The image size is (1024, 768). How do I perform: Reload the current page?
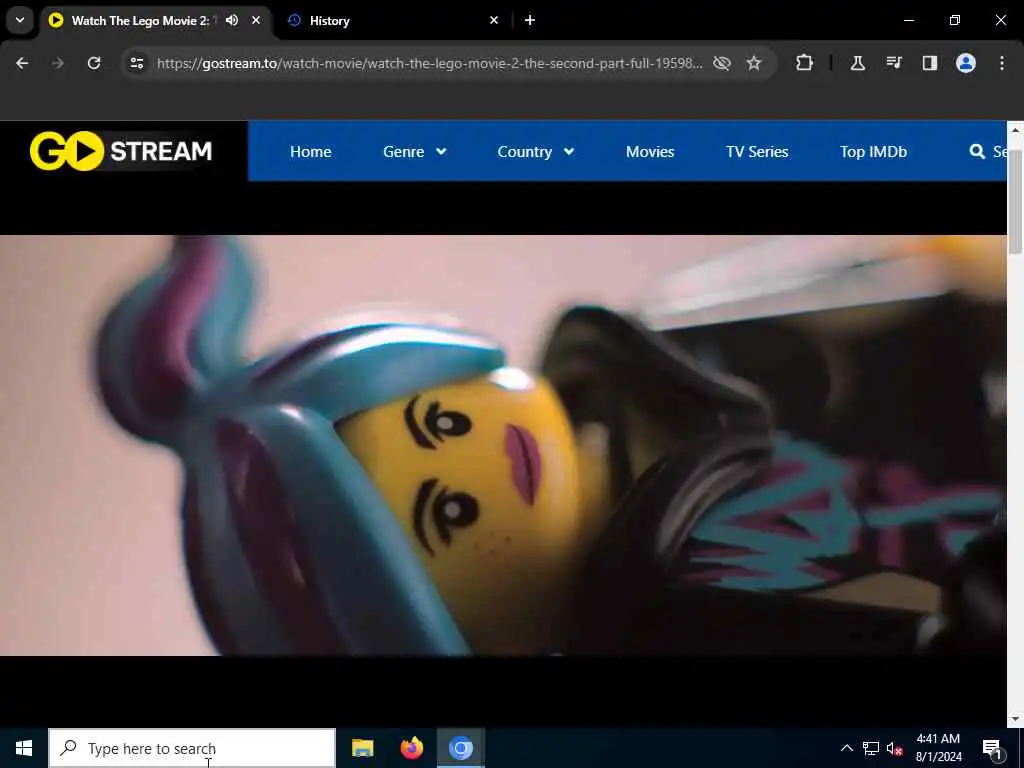(x=94, y=63)
